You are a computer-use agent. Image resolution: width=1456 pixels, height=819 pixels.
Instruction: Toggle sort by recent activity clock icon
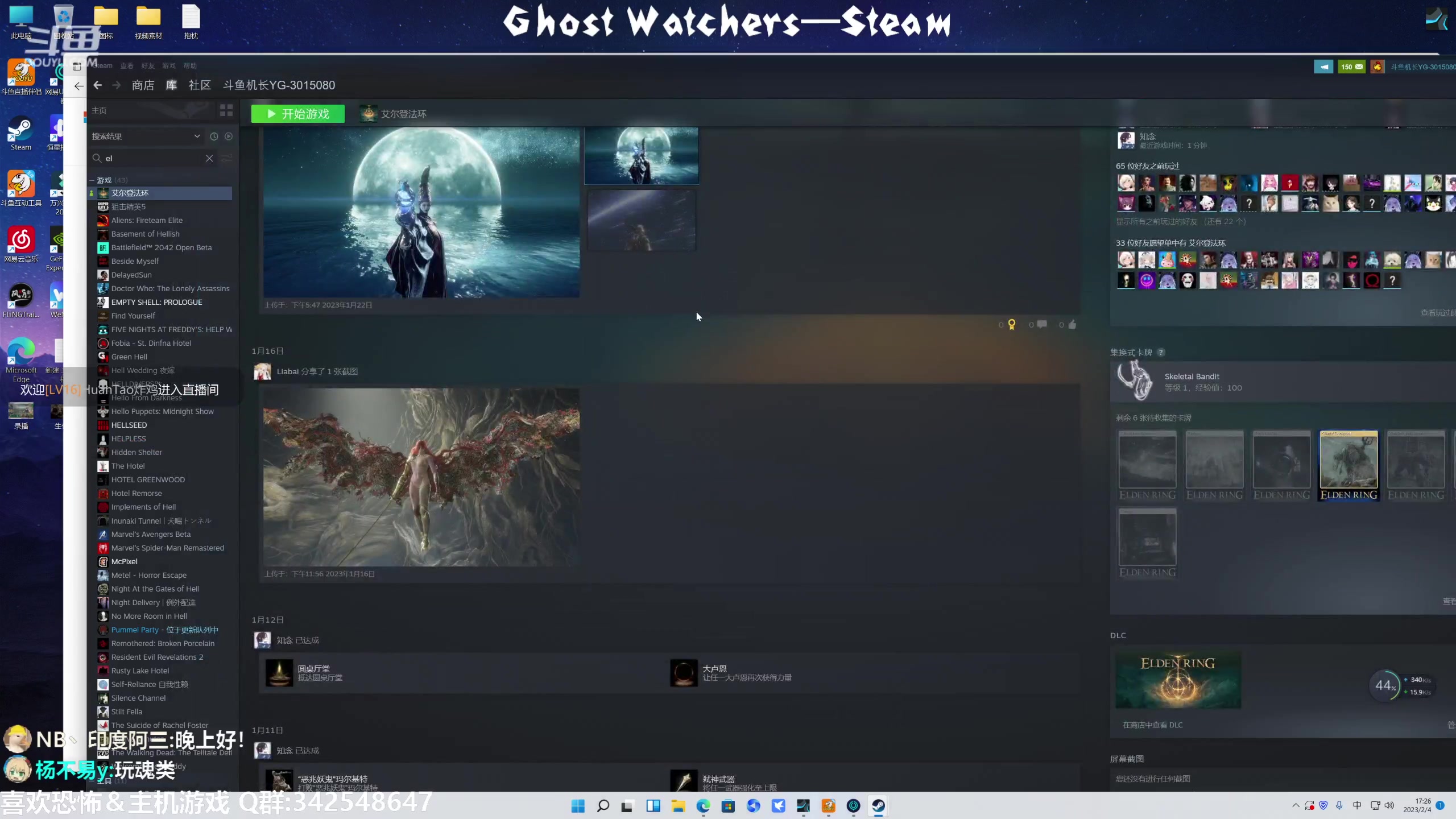pos(214,136)
